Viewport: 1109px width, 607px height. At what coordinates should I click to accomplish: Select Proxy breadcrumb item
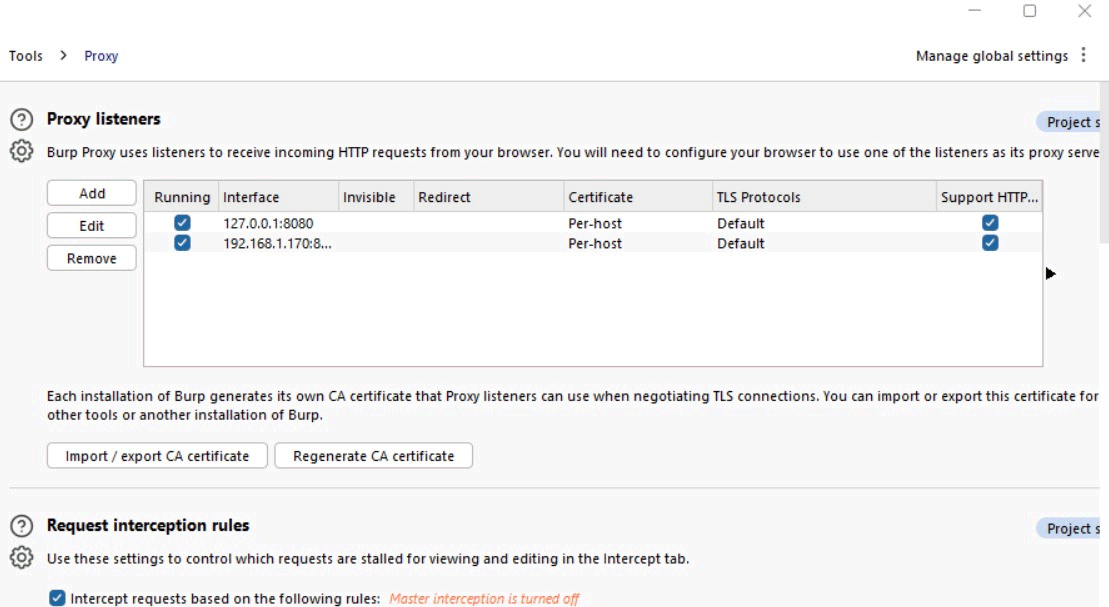click(x=101, y=56)
